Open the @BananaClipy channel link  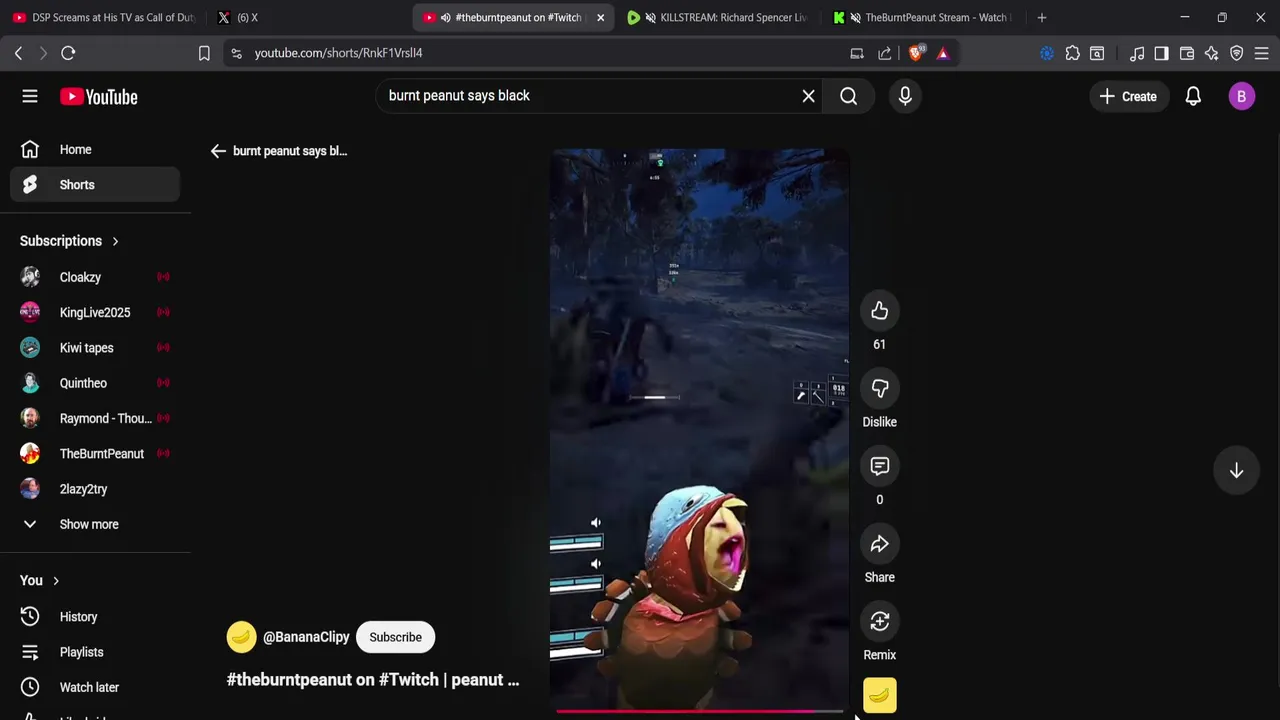coord(306,637)
